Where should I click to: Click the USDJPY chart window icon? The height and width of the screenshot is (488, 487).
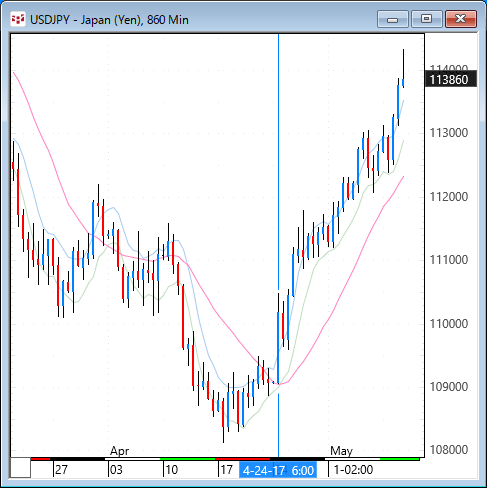coord(18,19)
